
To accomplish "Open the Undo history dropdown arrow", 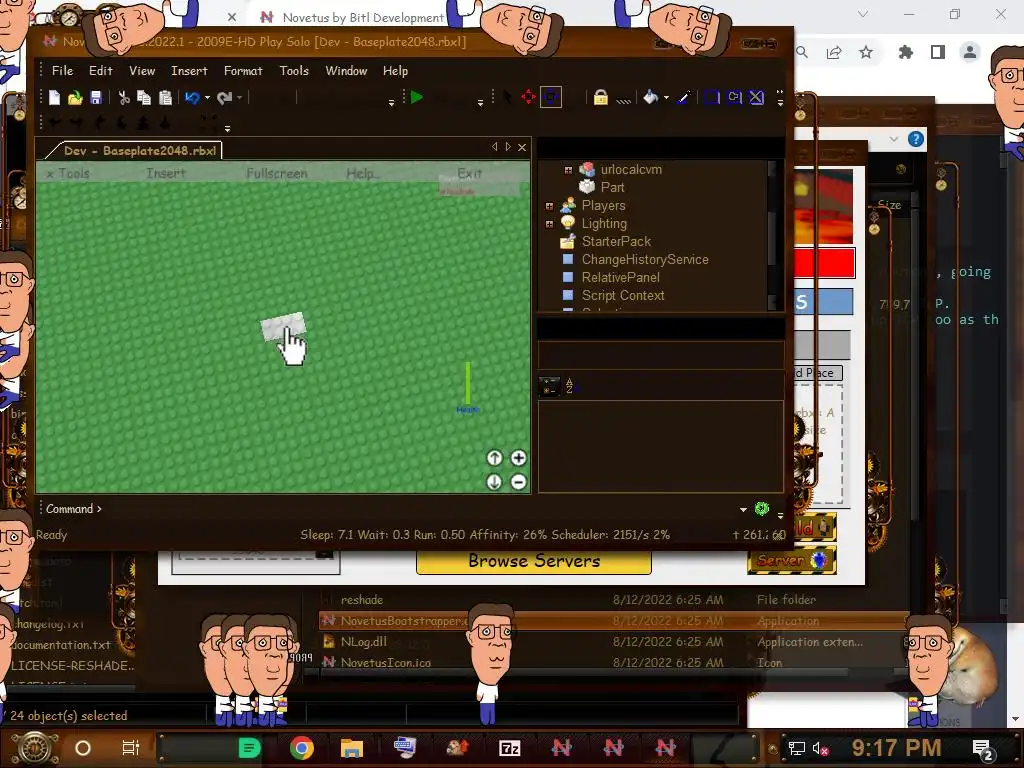I will click(207, 98).
